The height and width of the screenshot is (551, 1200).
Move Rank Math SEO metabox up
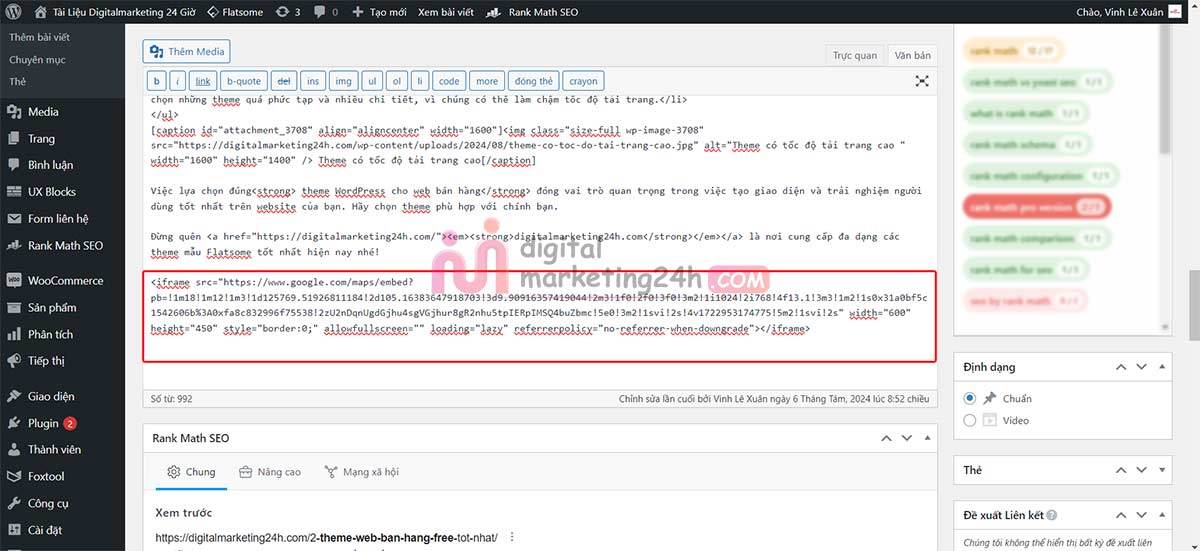click(x=887, y=438)
